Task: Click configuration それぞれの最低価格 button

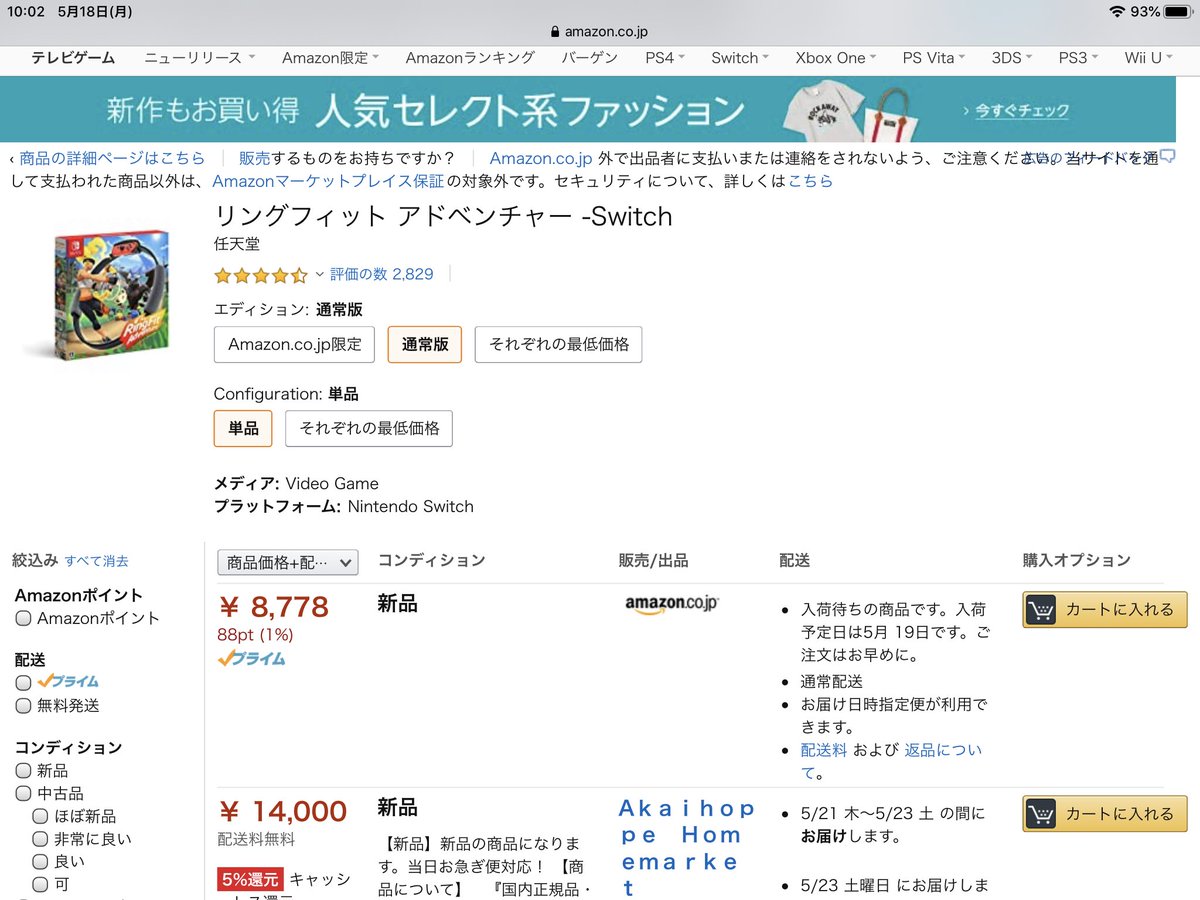Action: pyautogui.click(x=369, y=428)
